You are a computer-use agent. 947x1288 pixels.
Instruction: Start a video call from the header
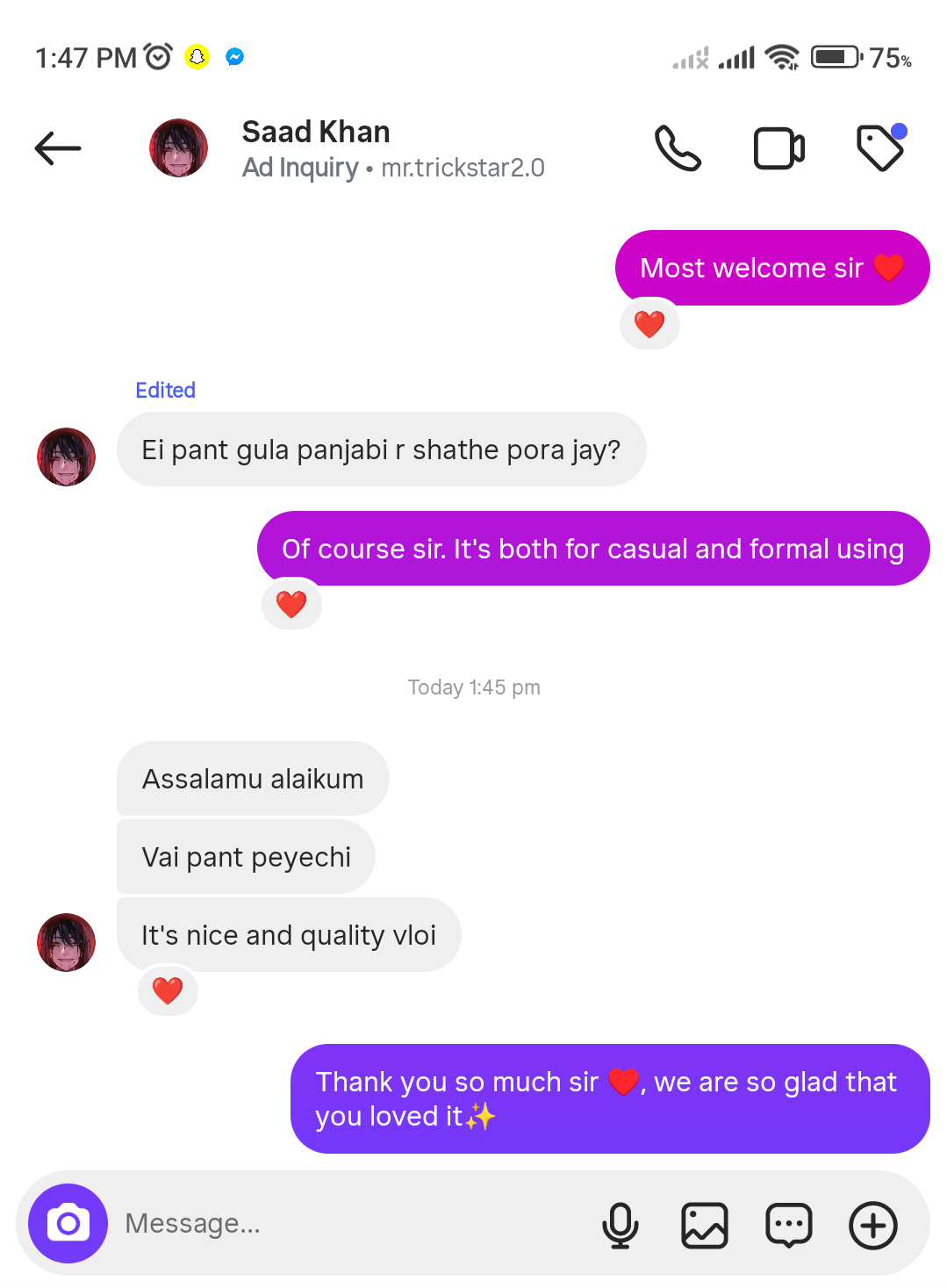click(779, 148)
